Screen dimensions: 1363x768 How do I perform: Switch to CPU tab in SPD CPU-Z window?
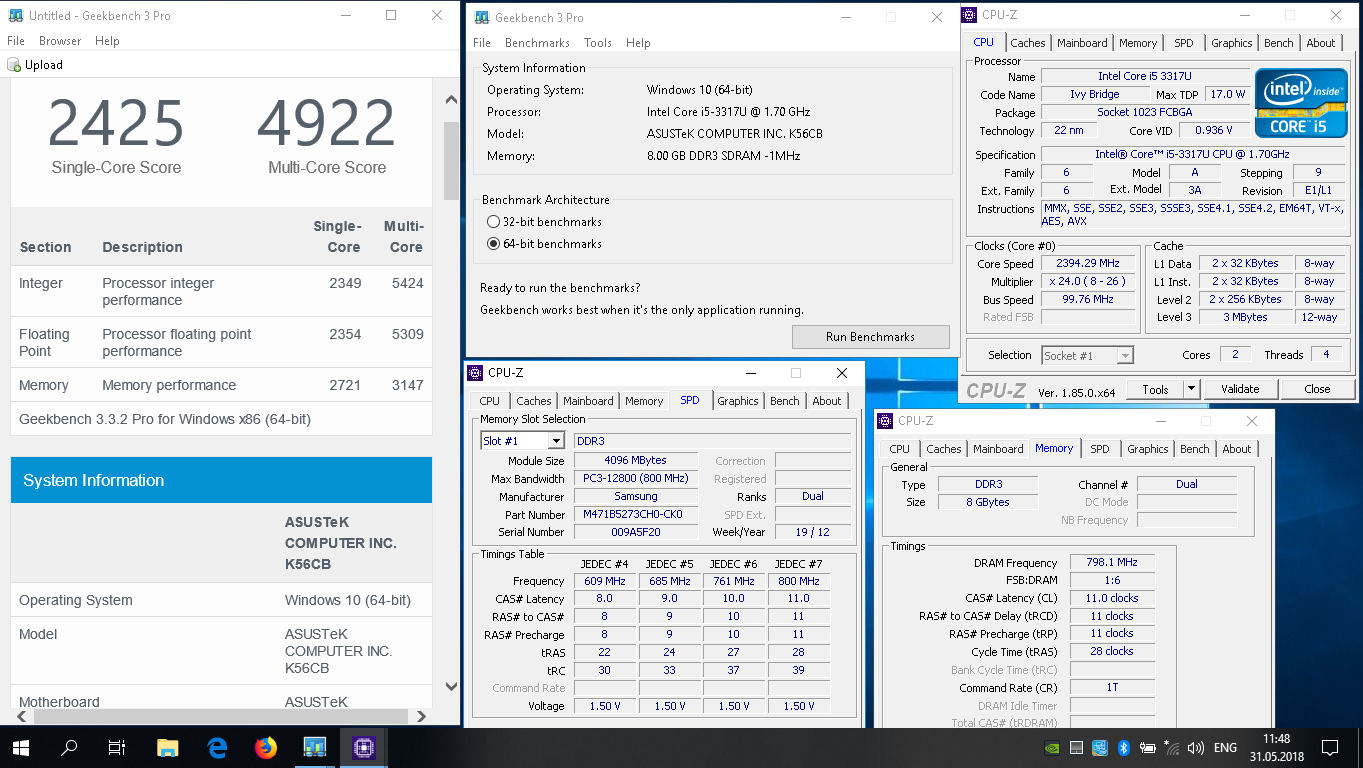coord(490,401)
